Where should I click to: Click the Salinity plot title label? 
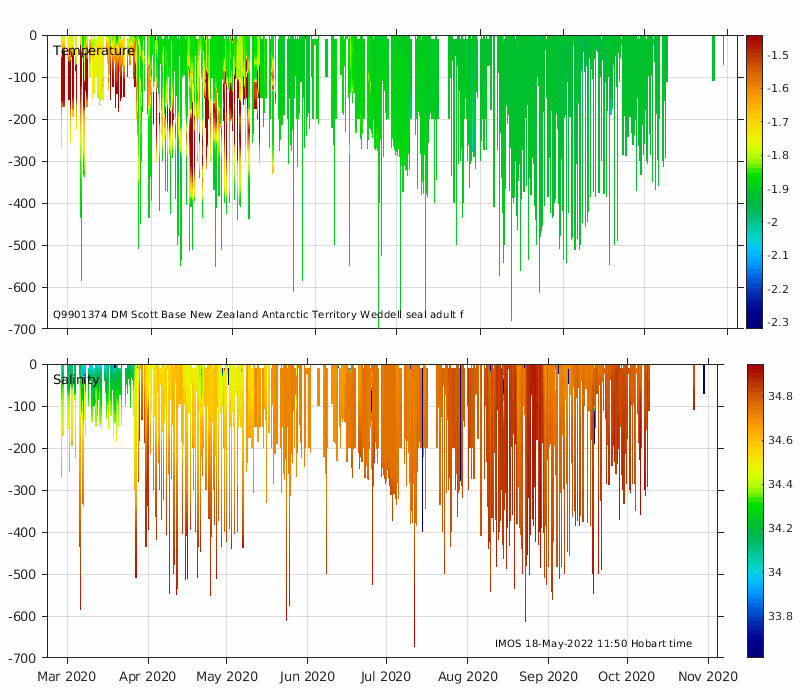click(76, 380)
